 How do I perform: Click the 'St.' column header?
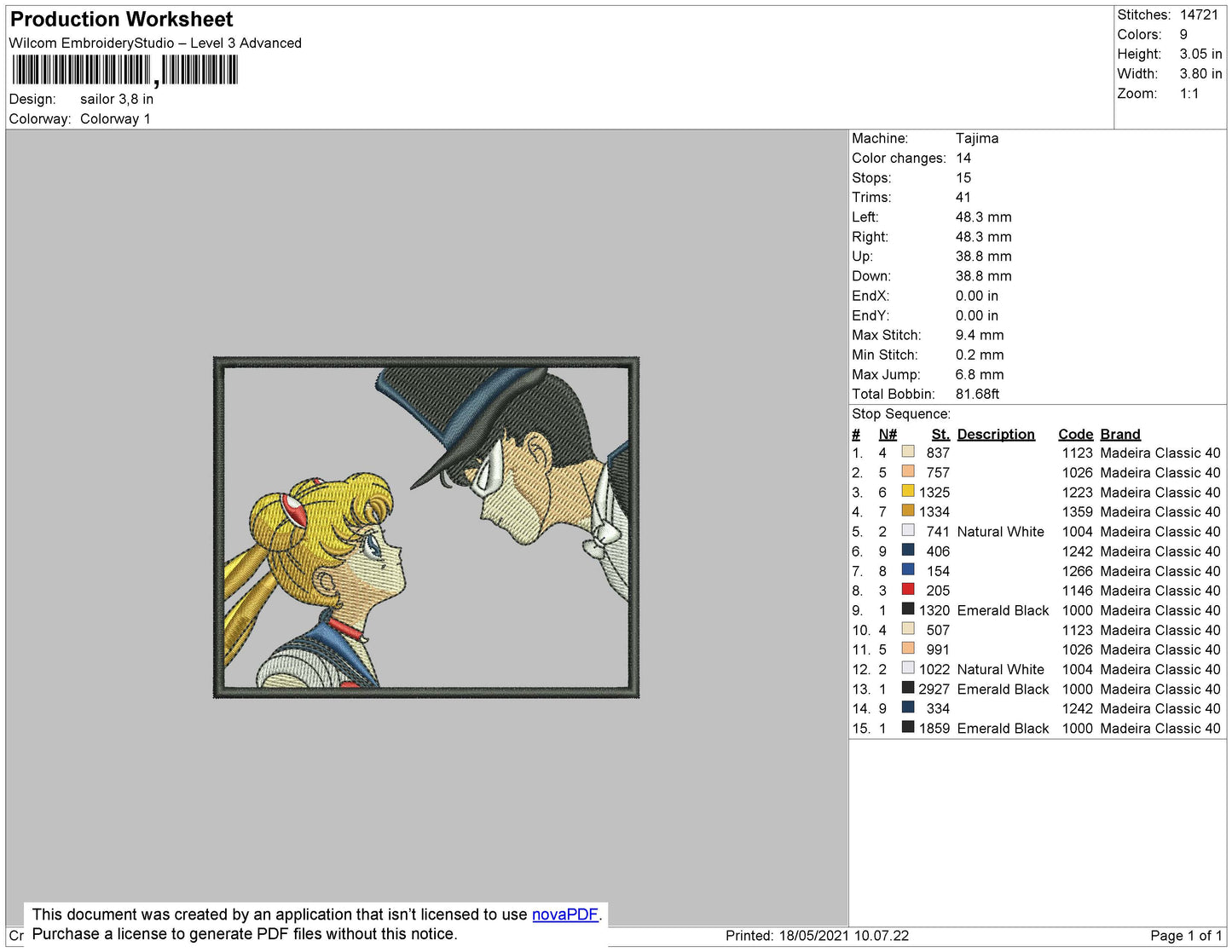click(940, 435)
